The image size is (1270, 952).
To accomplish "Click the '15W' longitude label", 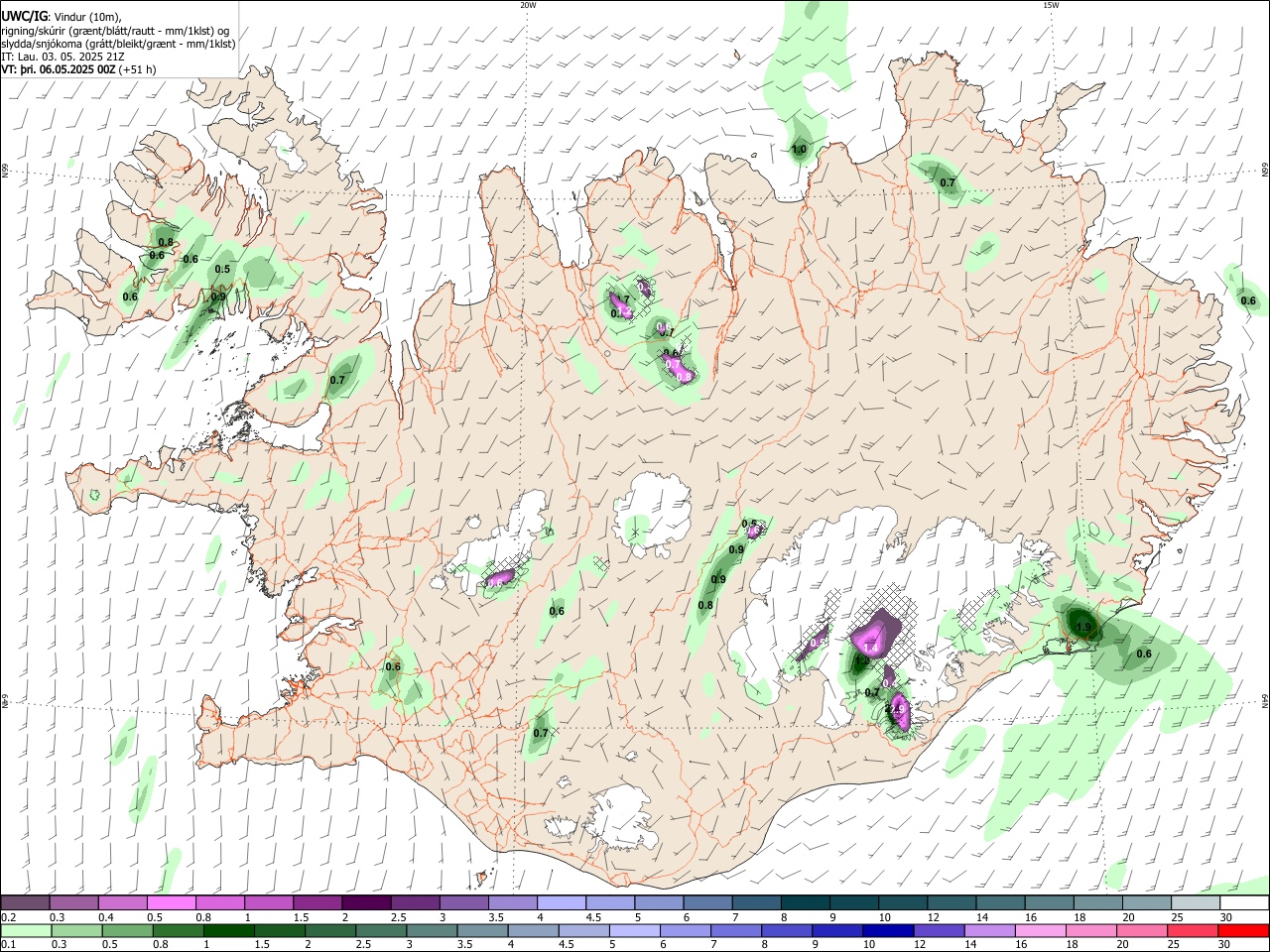I will (x=1051, y=5).
